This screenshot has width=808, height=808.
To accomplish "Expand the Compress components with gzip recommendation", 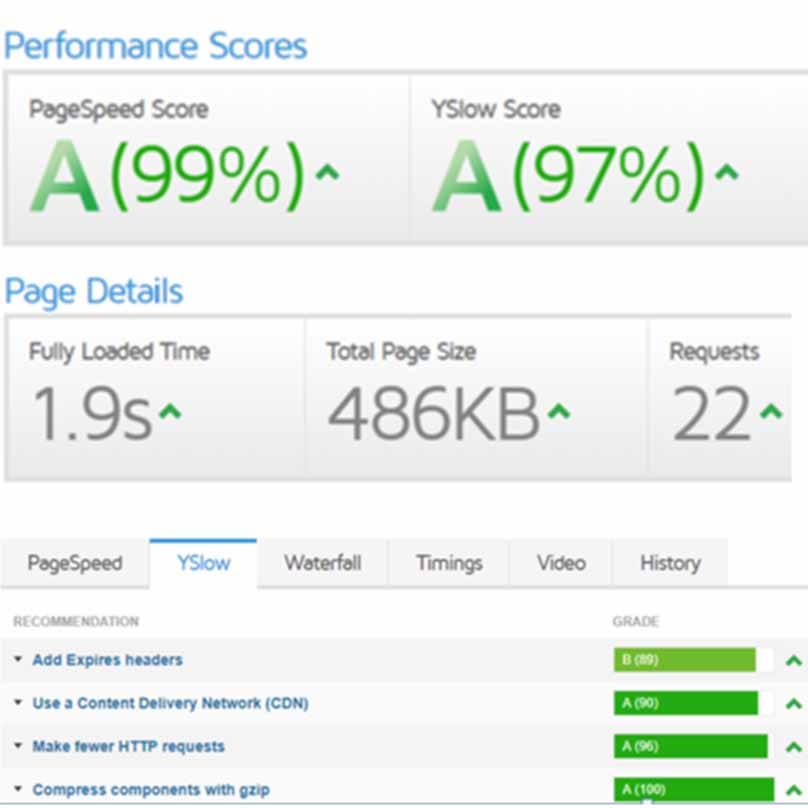I will (16, 789).
